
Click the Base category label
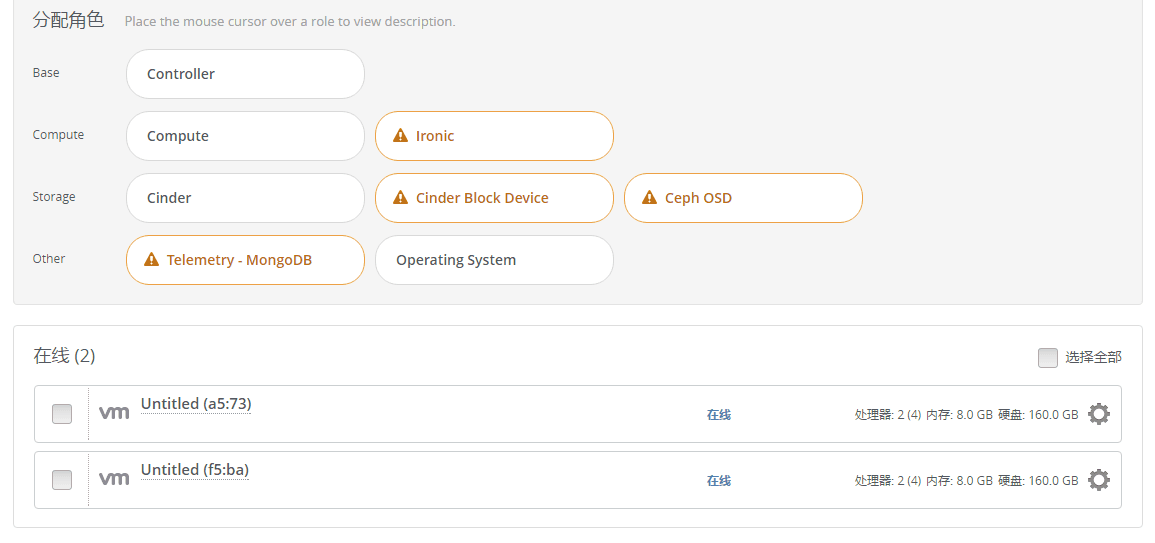point(46,73)
